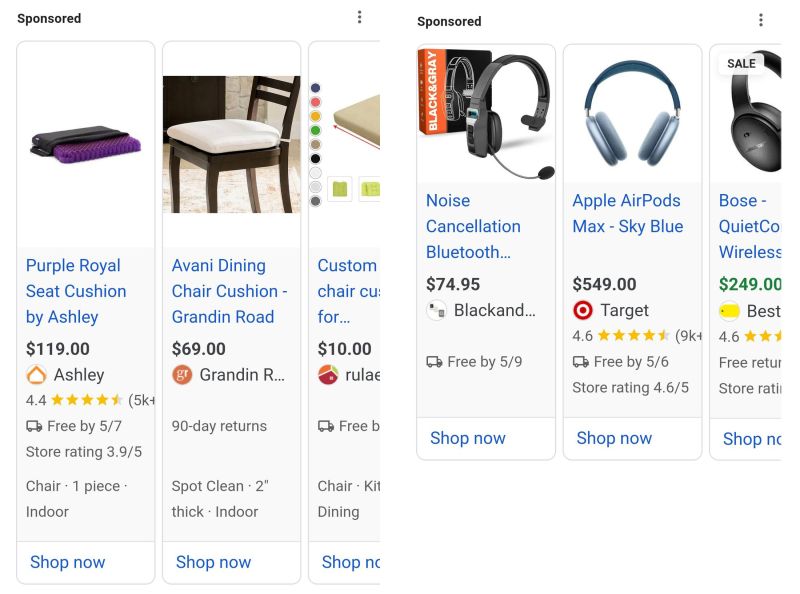Screen dimensions: 800x594
Task: Click the Grandin Road store logo icon
Action: coord(182,375)
